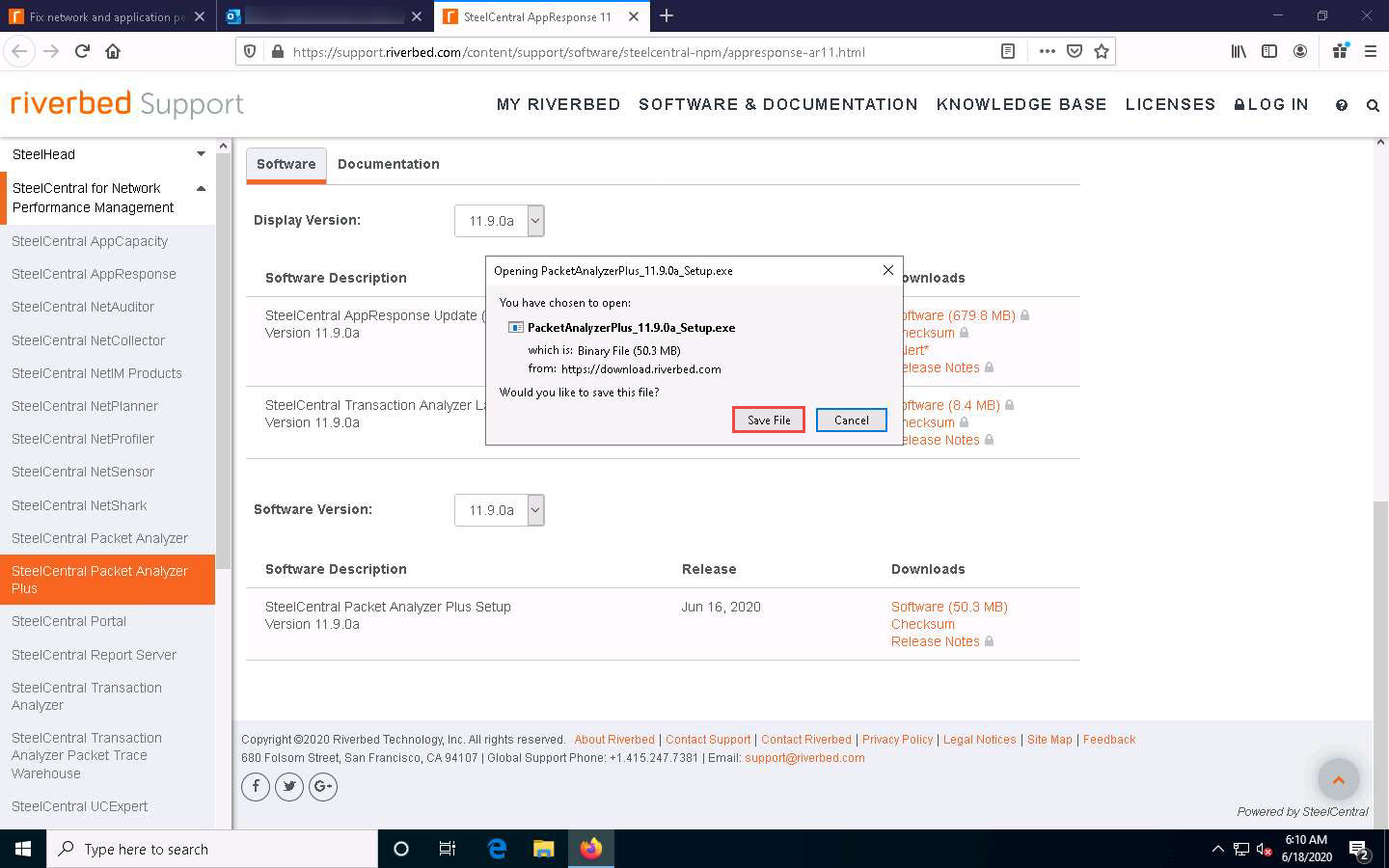This screenshot has width=1389, height=868.
Task: Open the LICENSES menu
Action: (x=1170, y=104)
